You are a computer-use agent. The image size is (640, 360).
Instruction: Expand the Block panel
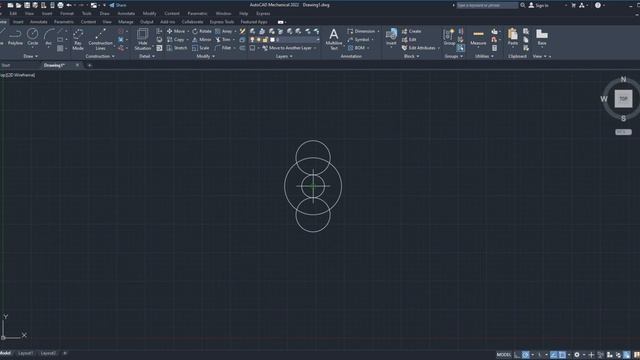coord(411,56)
